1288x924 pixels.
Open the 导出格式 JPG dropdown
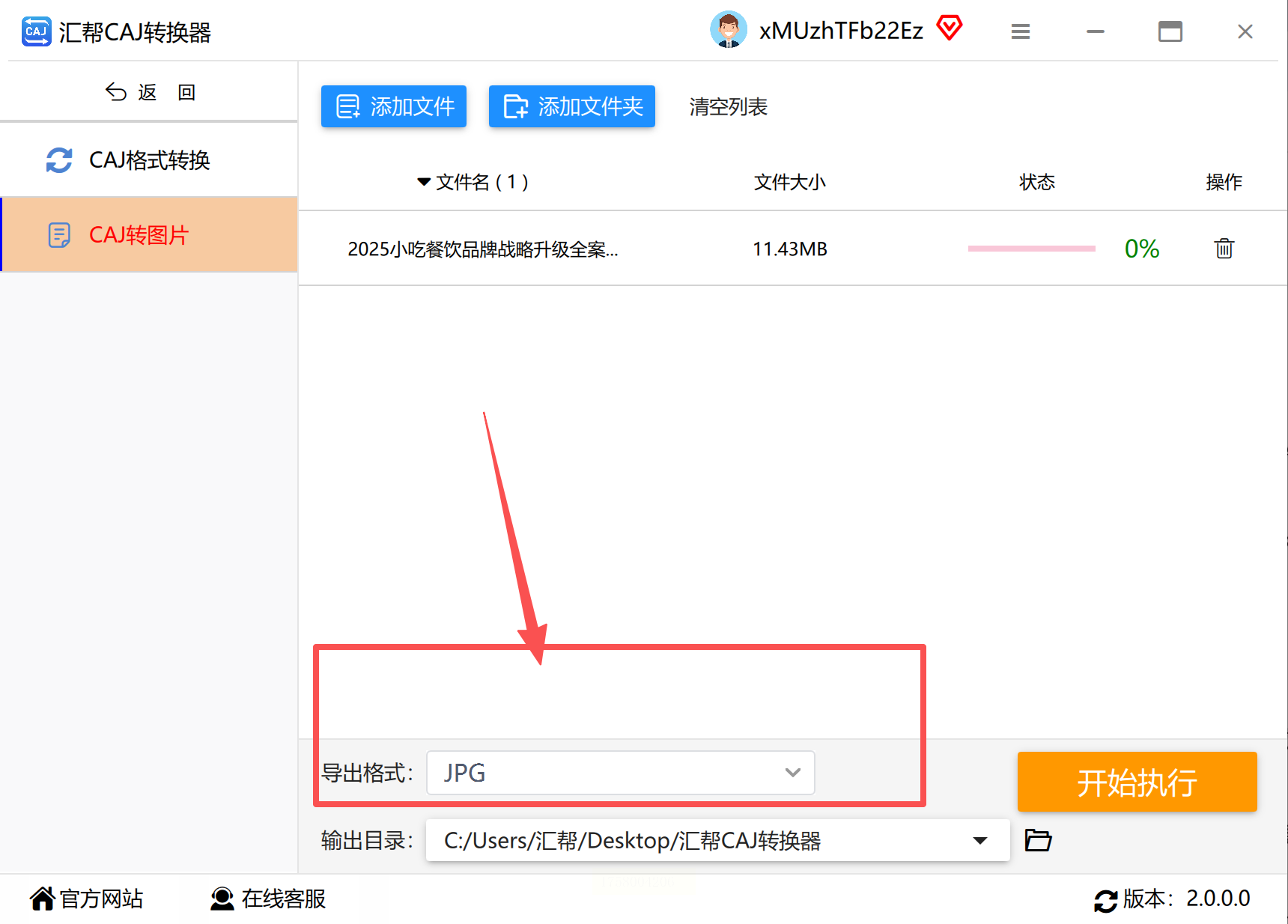(x=620, y=773)
